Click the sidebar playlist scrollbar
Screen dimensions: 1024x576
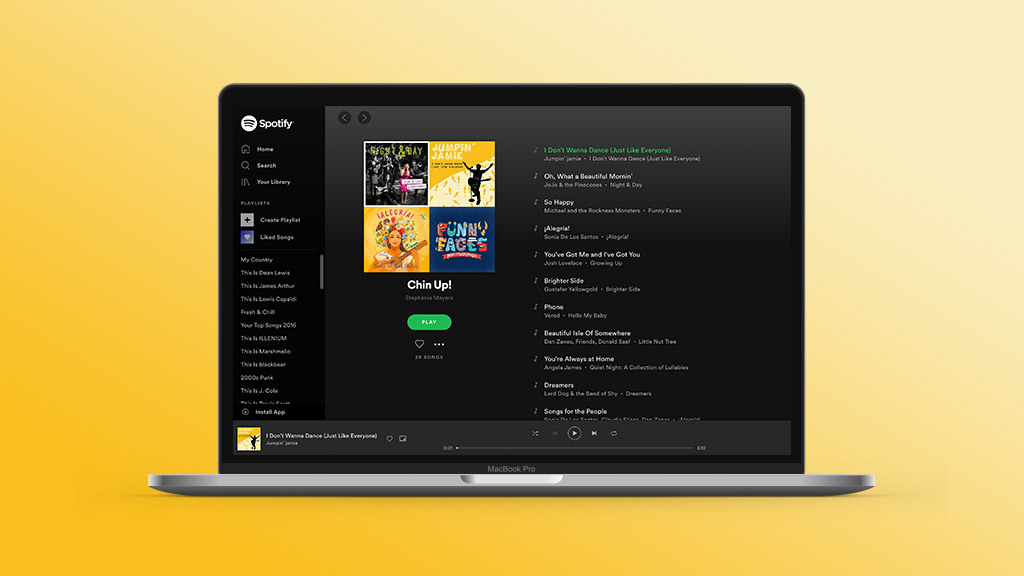click(321, 272)
